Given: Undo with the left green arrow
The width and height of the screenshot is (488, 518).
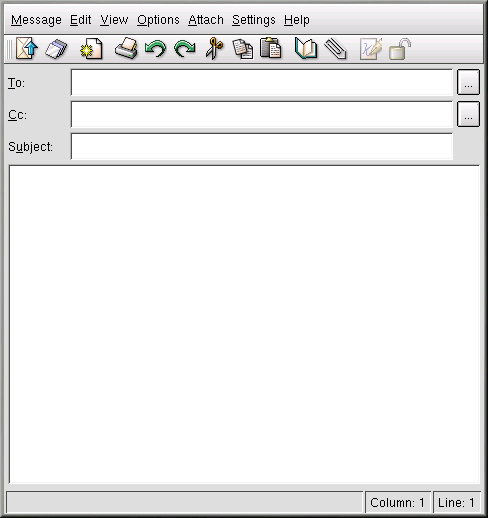Looking at the screenshot, I should 155,49.
